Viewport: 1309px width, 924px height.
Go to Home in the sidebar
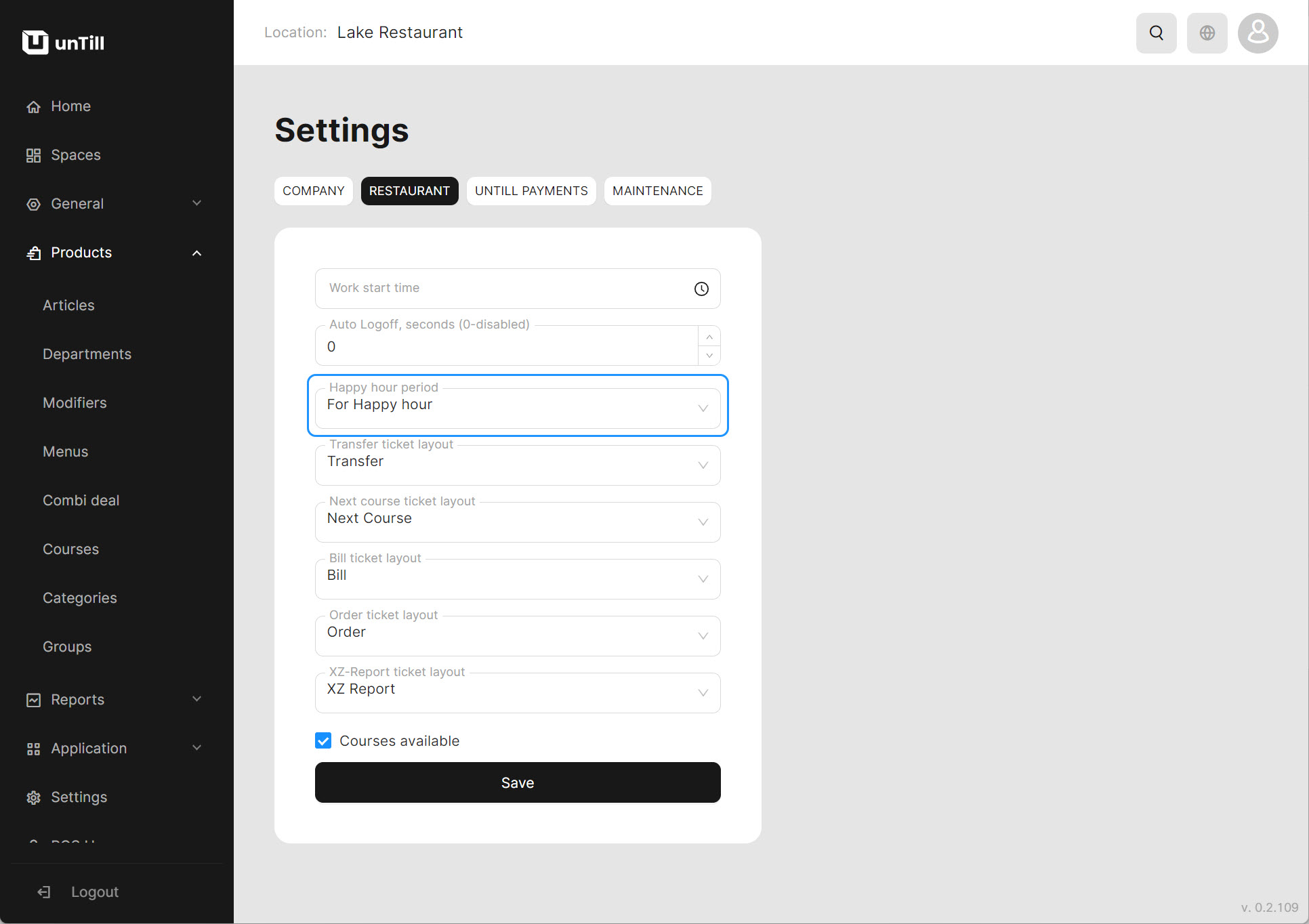click(70, 106)
